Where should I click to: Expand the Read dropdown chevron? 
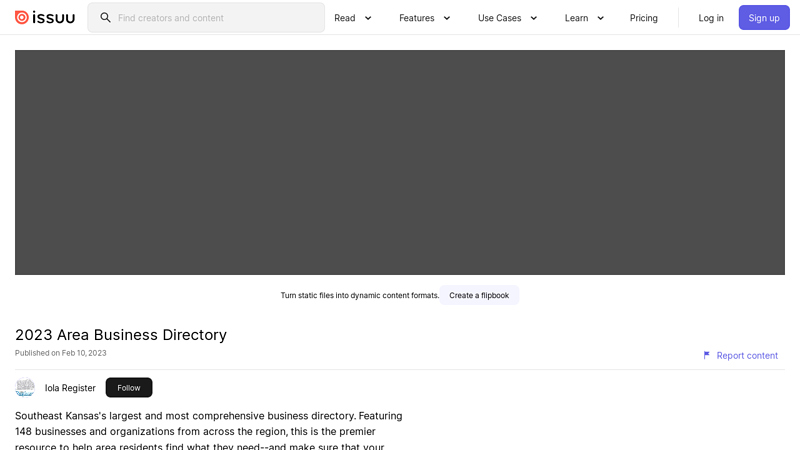click(368, 18)
